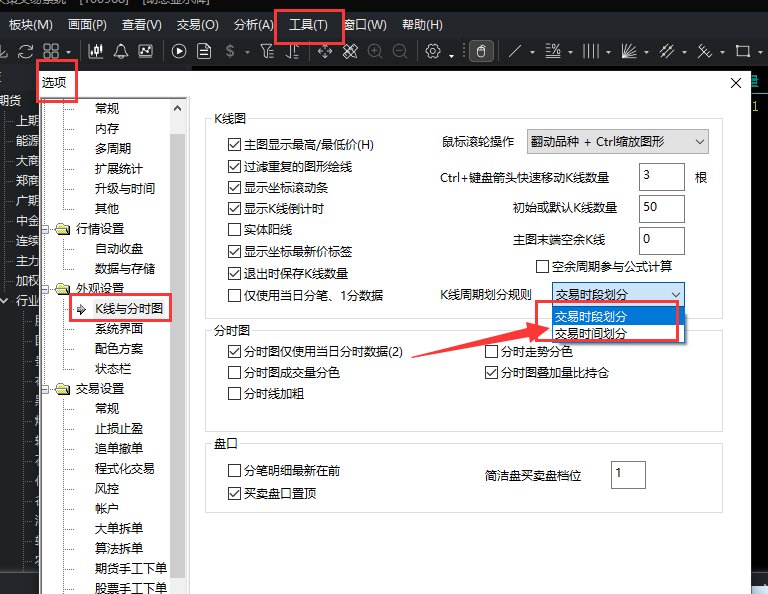This screenshot has height=594, width=768.
Task: Open the 交易(O) menu
Action: point(197,25)
